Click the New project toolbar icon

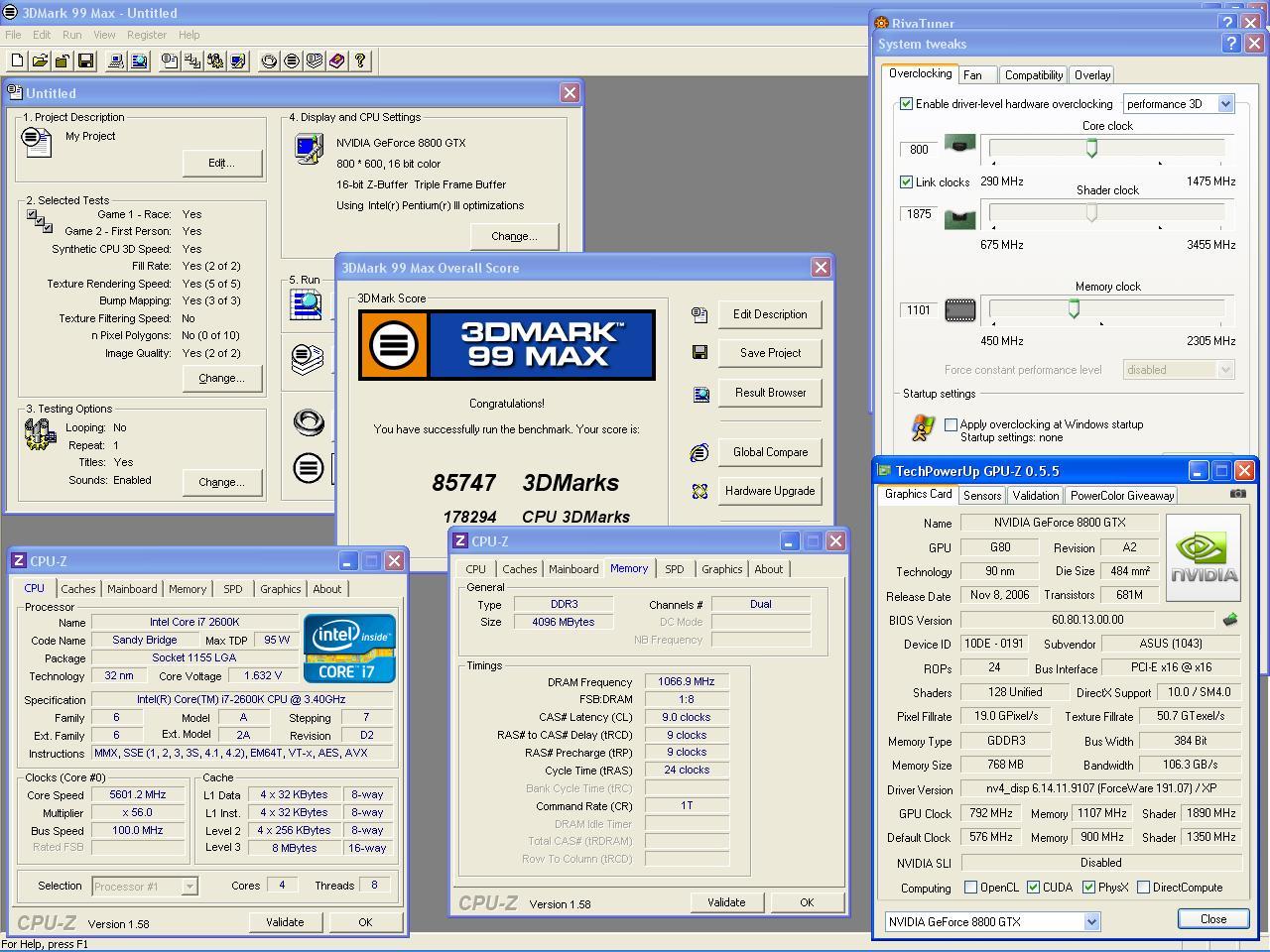point(17,60)
